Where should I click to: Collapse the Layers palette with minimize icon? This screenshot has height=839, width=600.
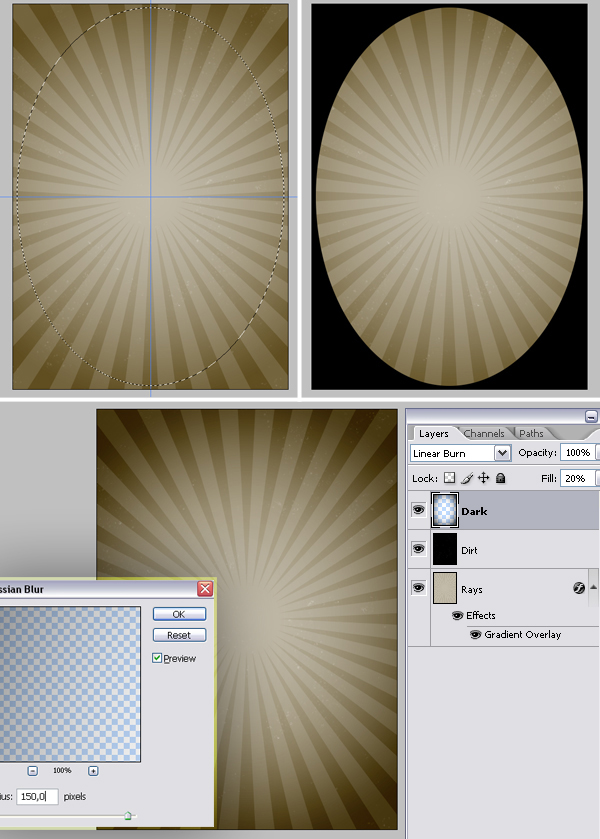point(591,416)
